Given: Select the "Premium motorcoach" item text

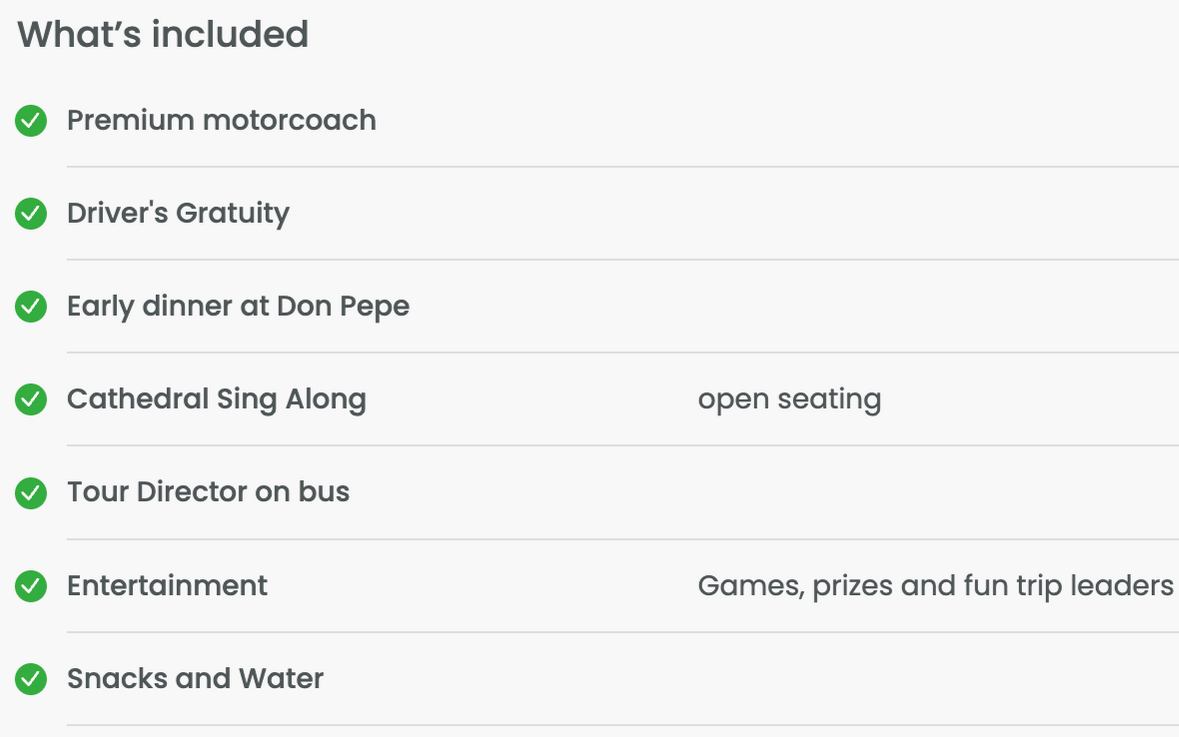Looking at the screenshot, I should pyautogui.click(x=221, y=121).
